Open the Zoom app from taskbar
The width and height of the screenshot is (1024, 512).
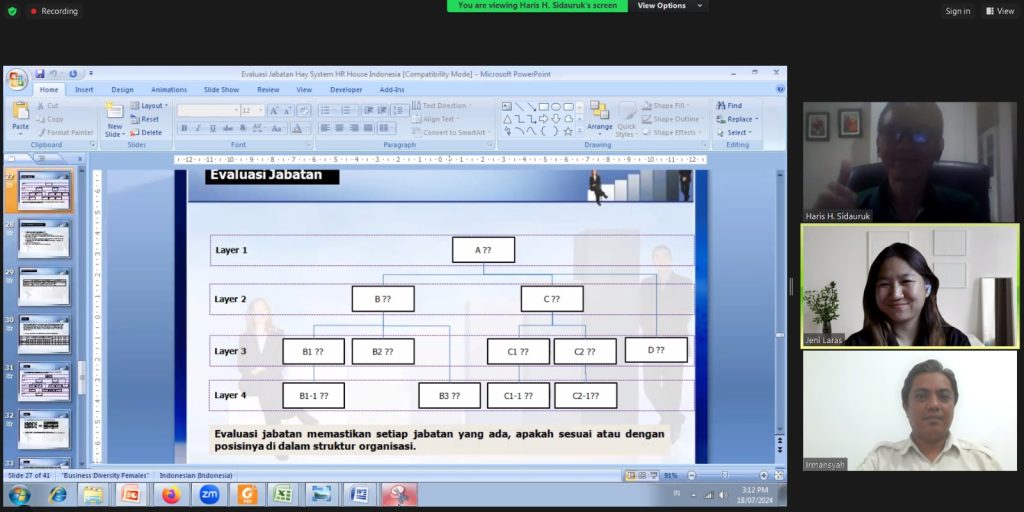point(209,494)
